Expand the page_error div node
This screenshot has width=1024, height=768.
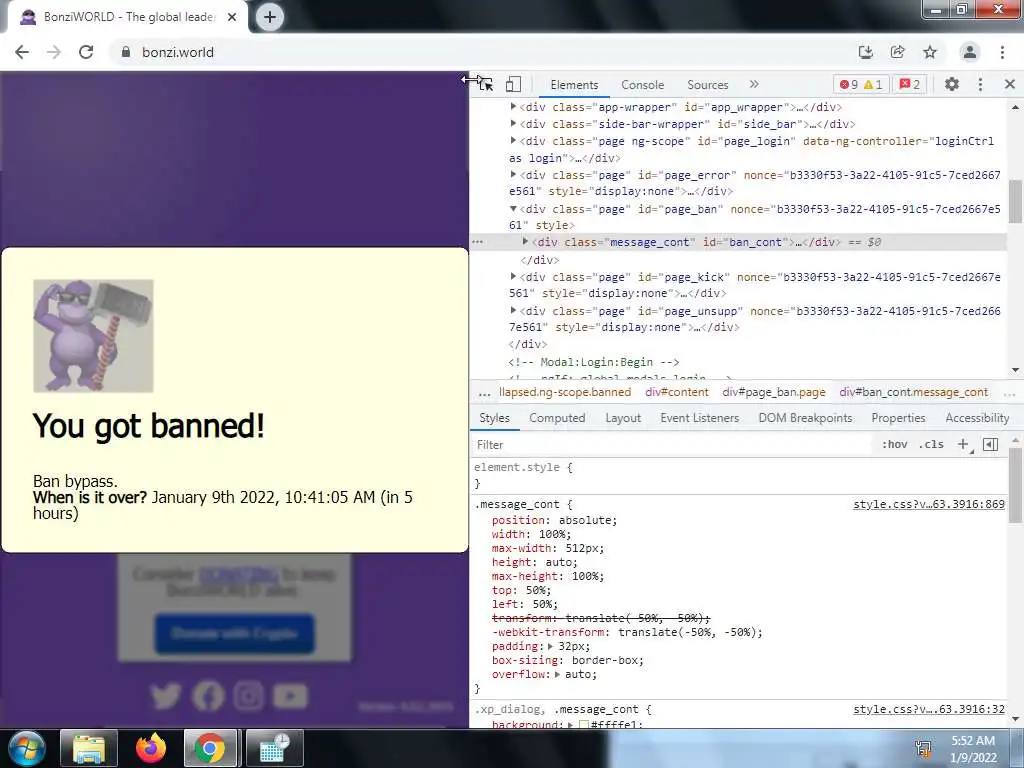pyautogui.click(x=513, y=174)
